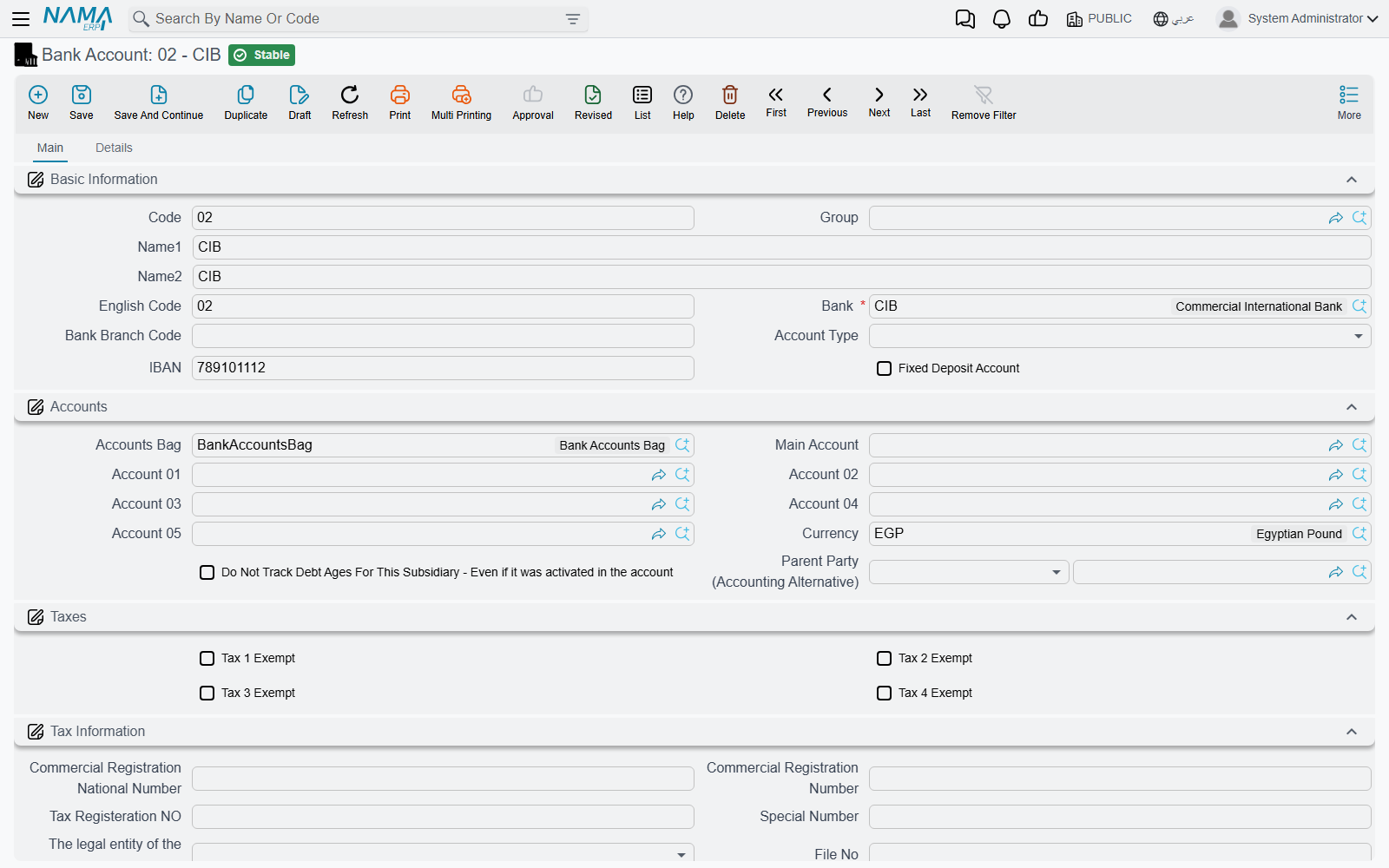Collapse the Taxes section
This screenshot has height=868, width=1389.
pyautogui.click(x=1352, y=617)
